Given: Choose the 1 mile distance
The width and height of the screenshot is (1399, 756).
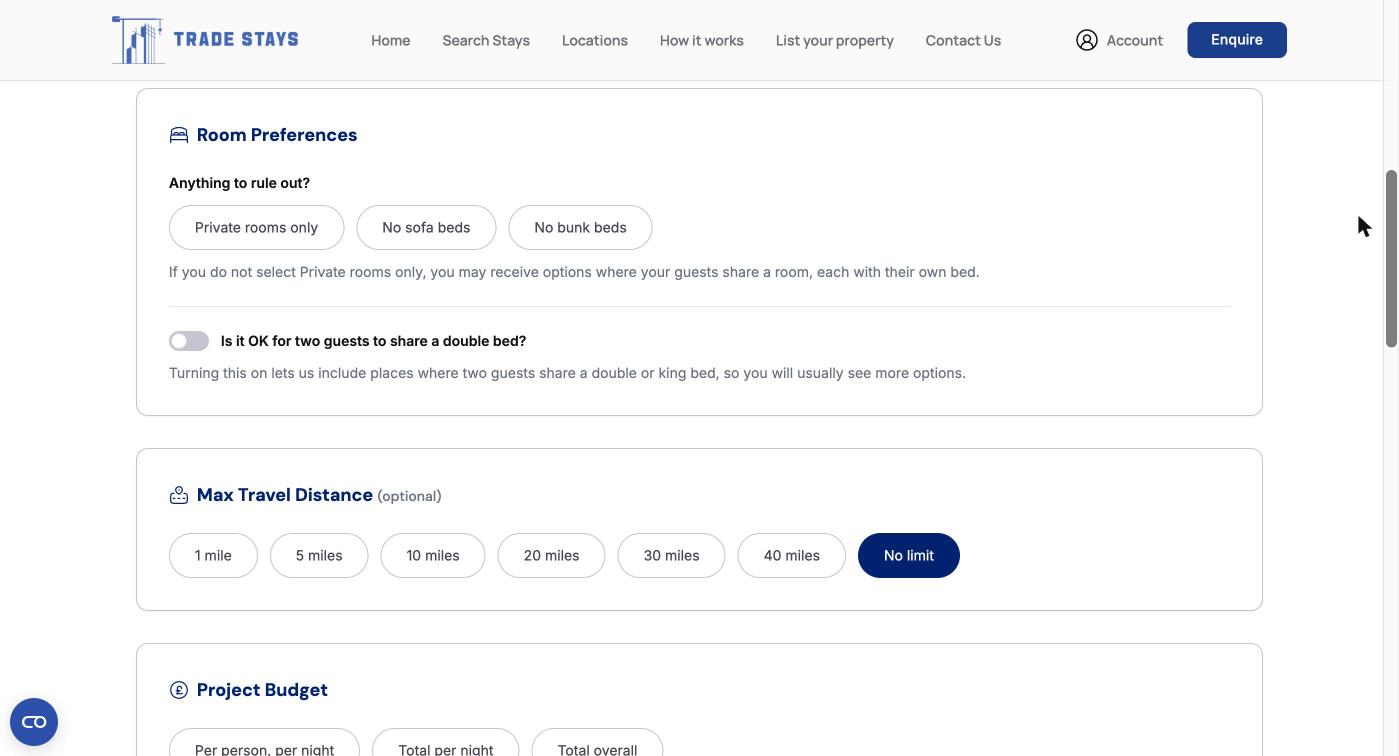Looking at the screenshot, I should point(213,556).
